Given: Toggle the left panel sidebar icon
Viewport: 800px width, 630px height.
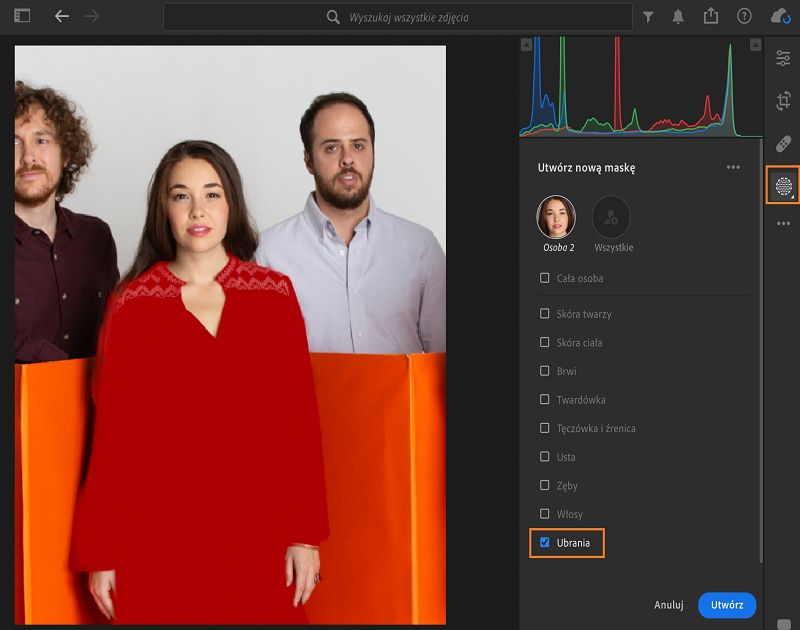Looking at the screenshot, I should [x=22, y=16].
